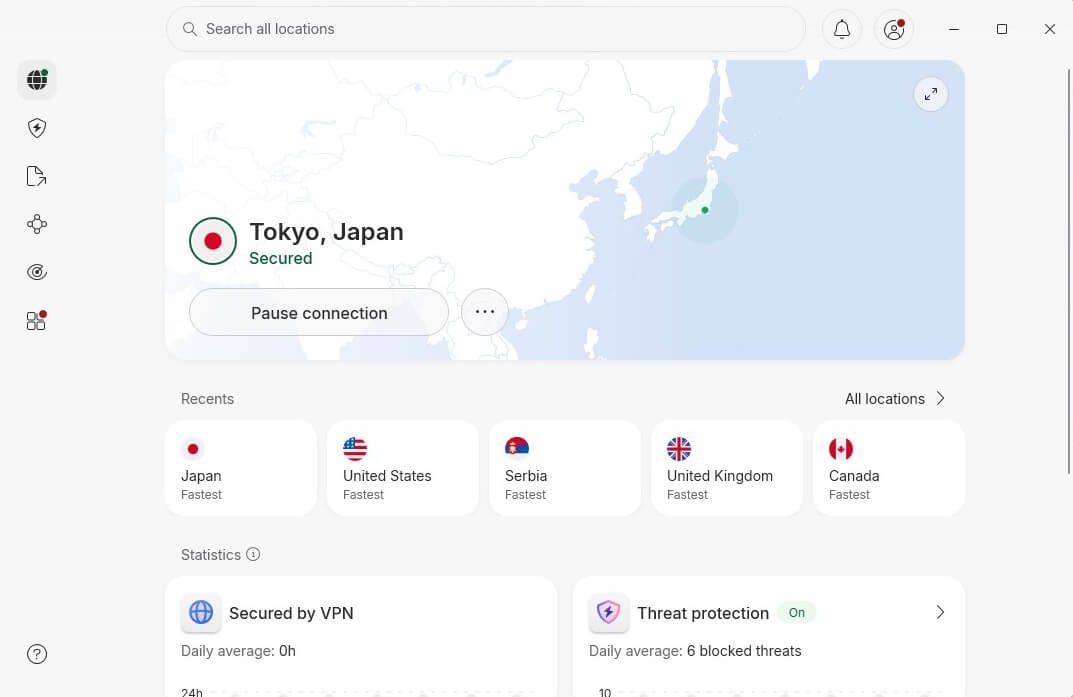The image size is (1073, 697).
Task: Open the help question mark icon
Action: 37,654
